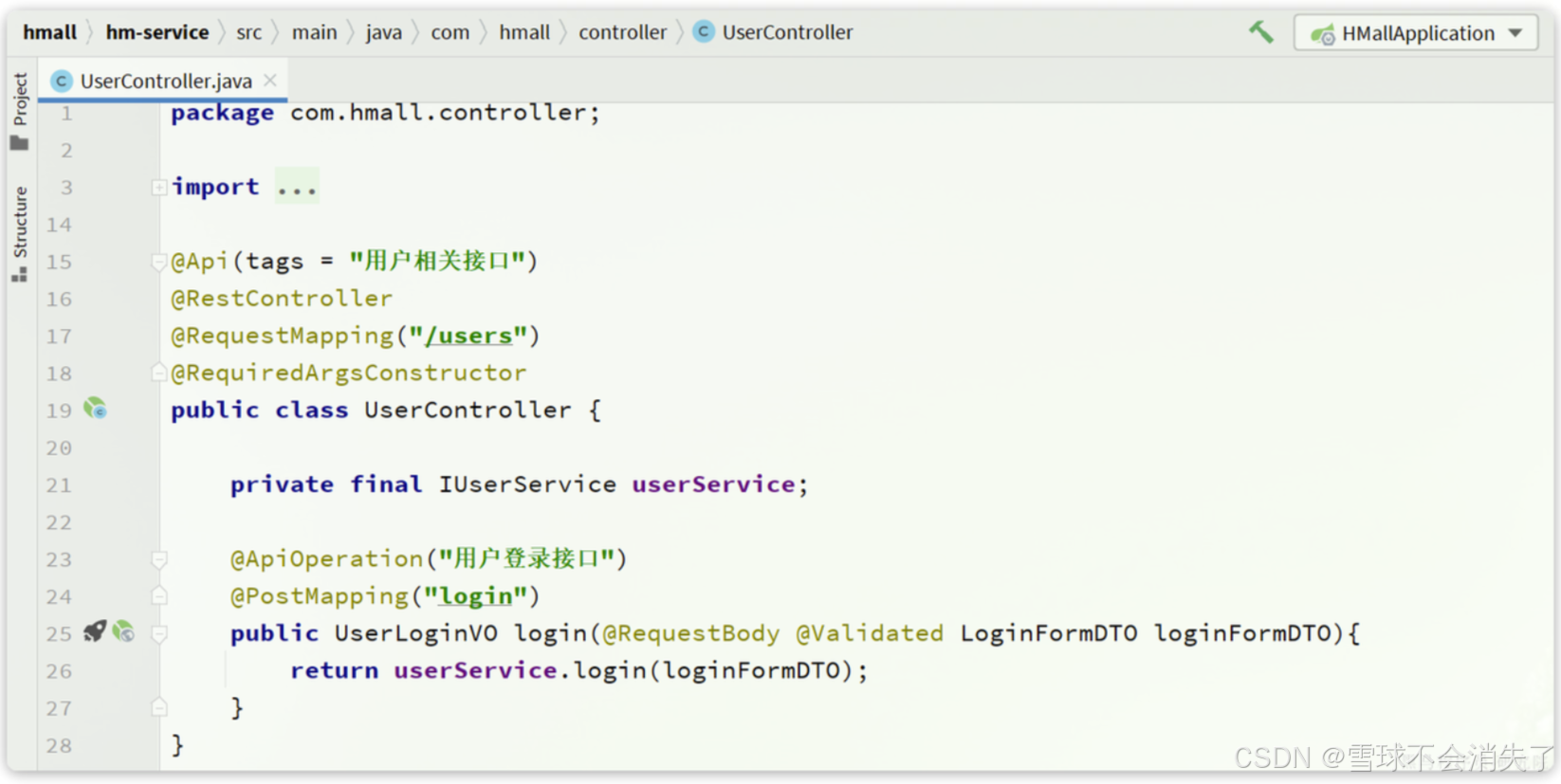Click the return keyword on line 26

[334, 670]
